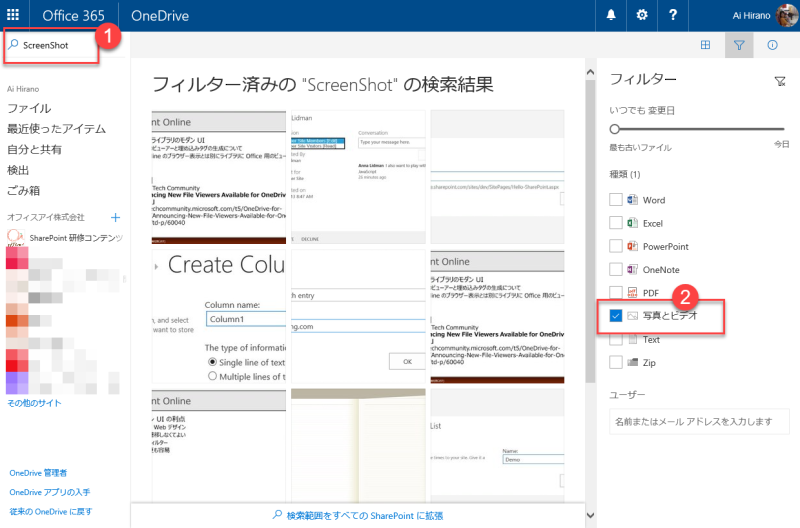Screen dimensions: 800x528
Task: Enable the PDF filter checkbox
Action: (616, 292)
